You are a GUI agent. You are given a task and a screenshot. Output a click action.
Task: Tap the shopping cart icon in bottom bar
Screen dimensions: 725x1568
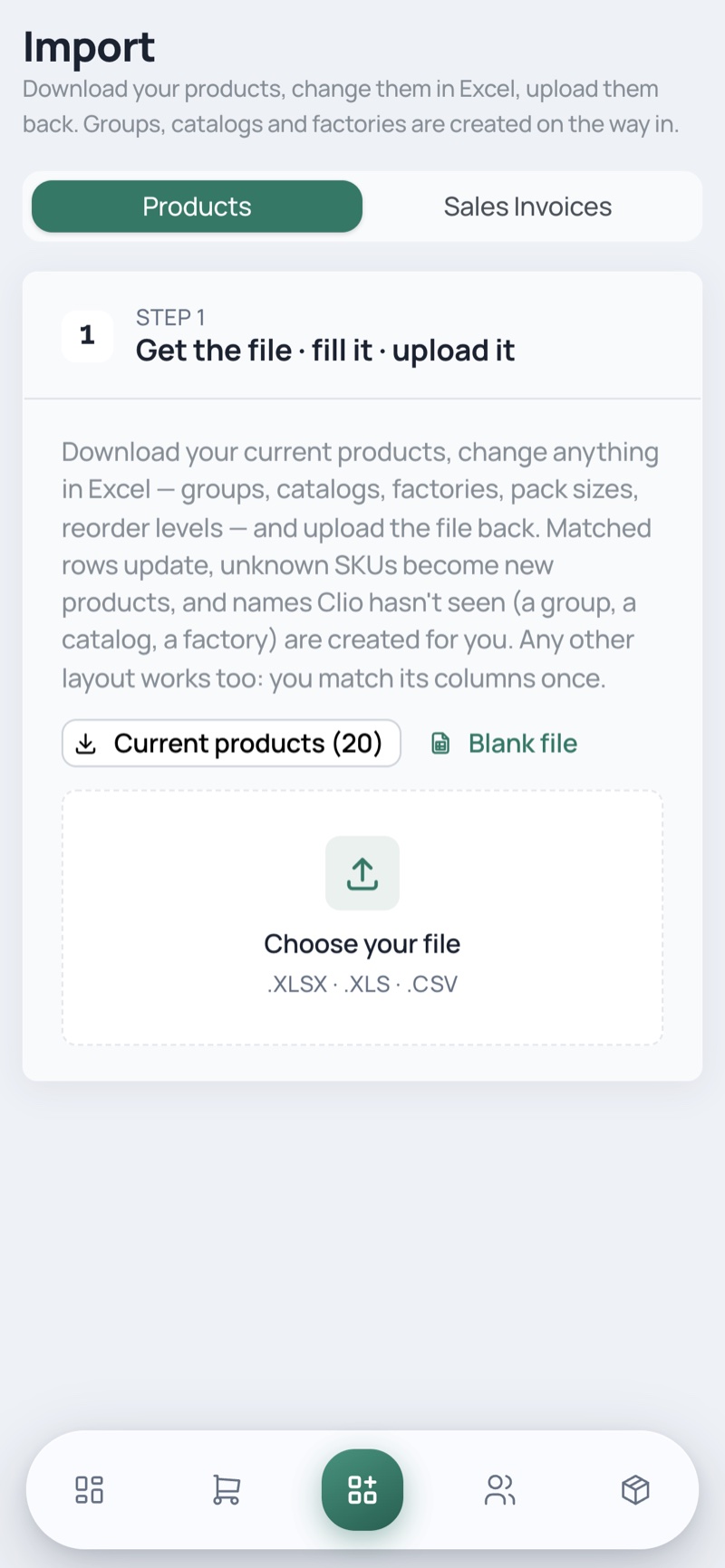pos(226,1489)
